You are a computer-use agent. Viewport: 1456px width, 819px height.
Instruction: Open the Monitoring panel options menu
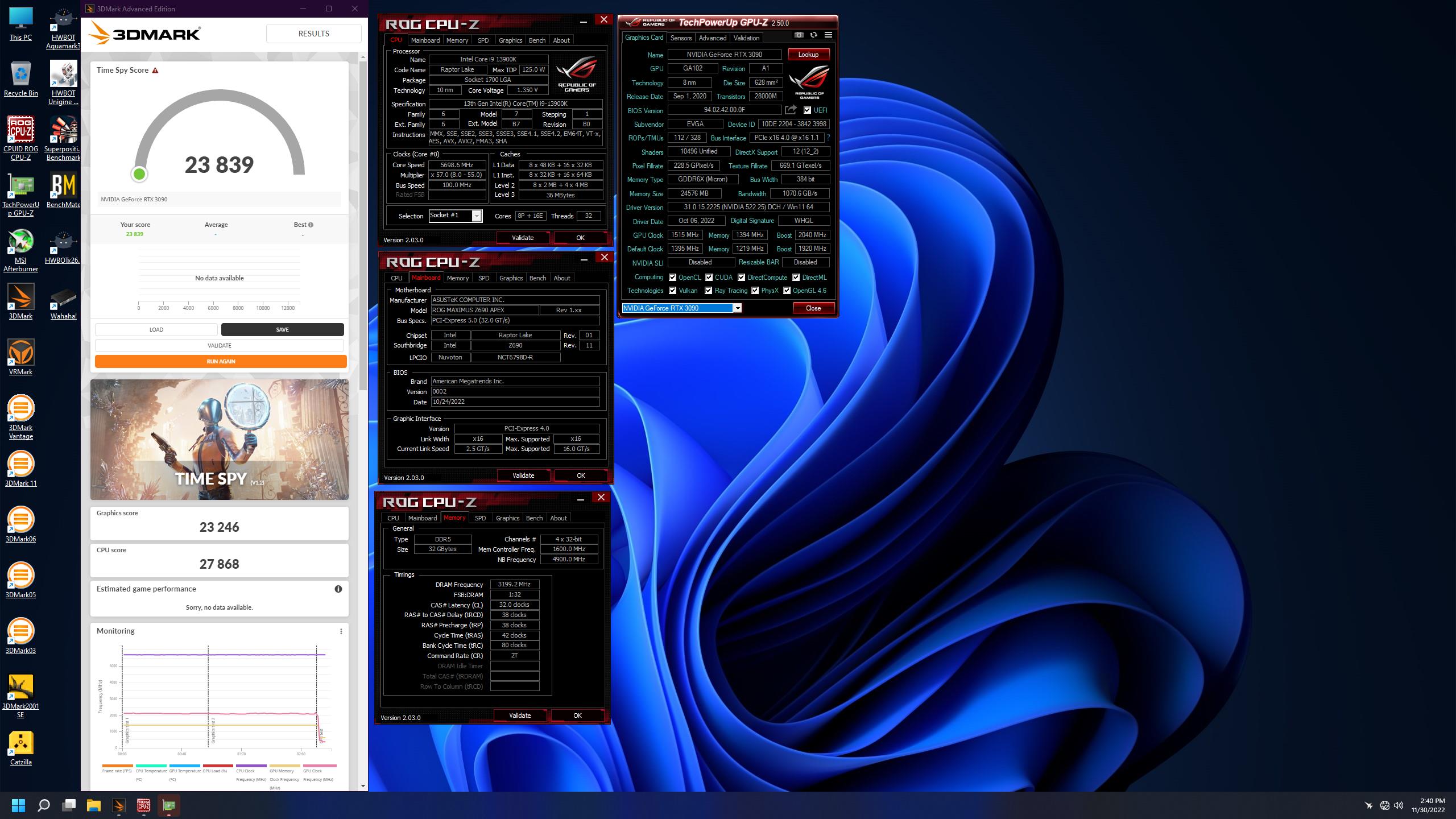(x=341, y=631)
